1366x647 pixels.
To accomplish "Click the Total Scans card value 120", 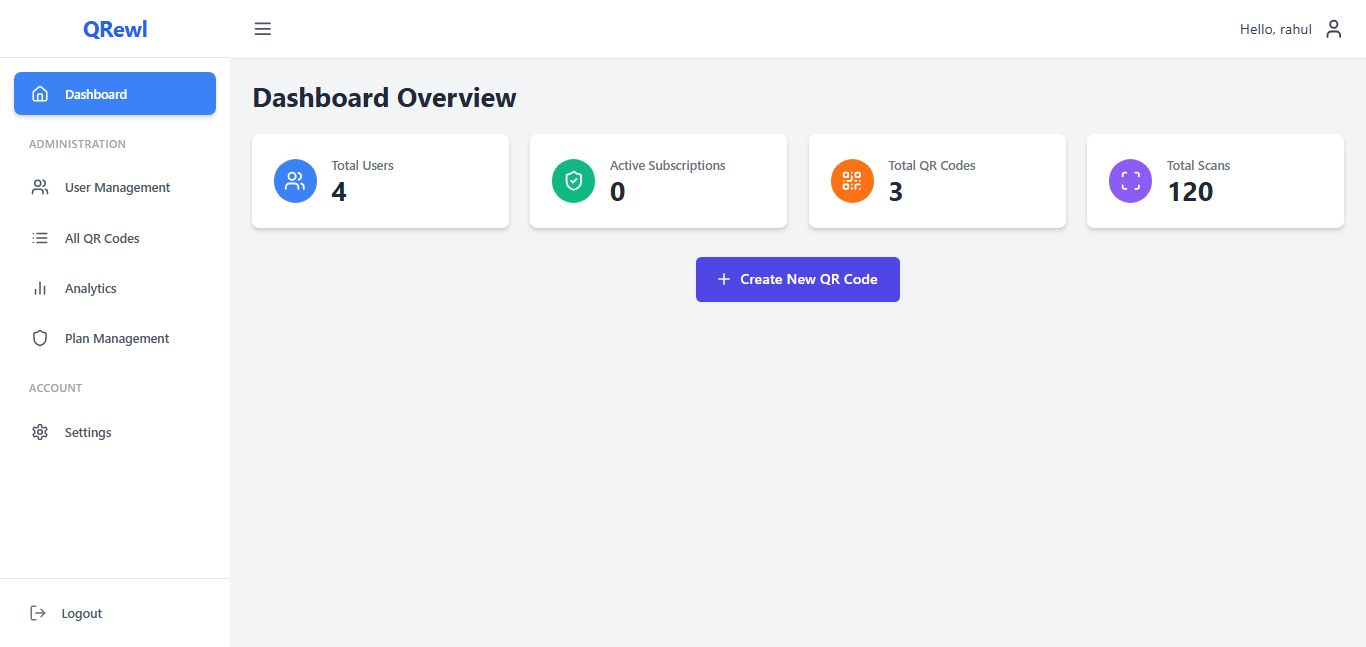I will [1190, 192].
